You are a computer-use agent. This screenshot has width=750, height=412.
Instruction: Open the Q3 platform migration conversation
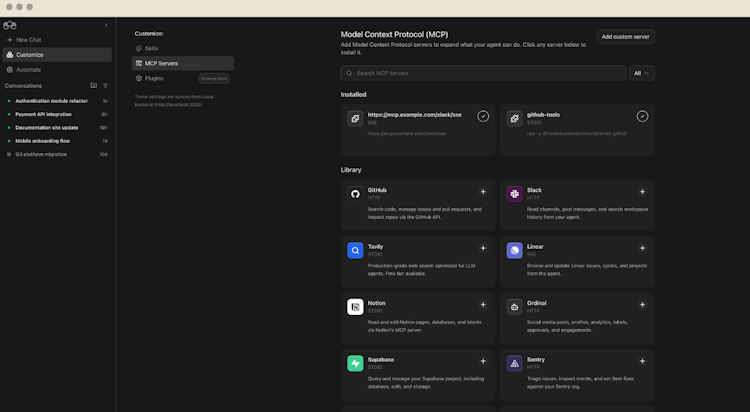[x=57, y=155]
